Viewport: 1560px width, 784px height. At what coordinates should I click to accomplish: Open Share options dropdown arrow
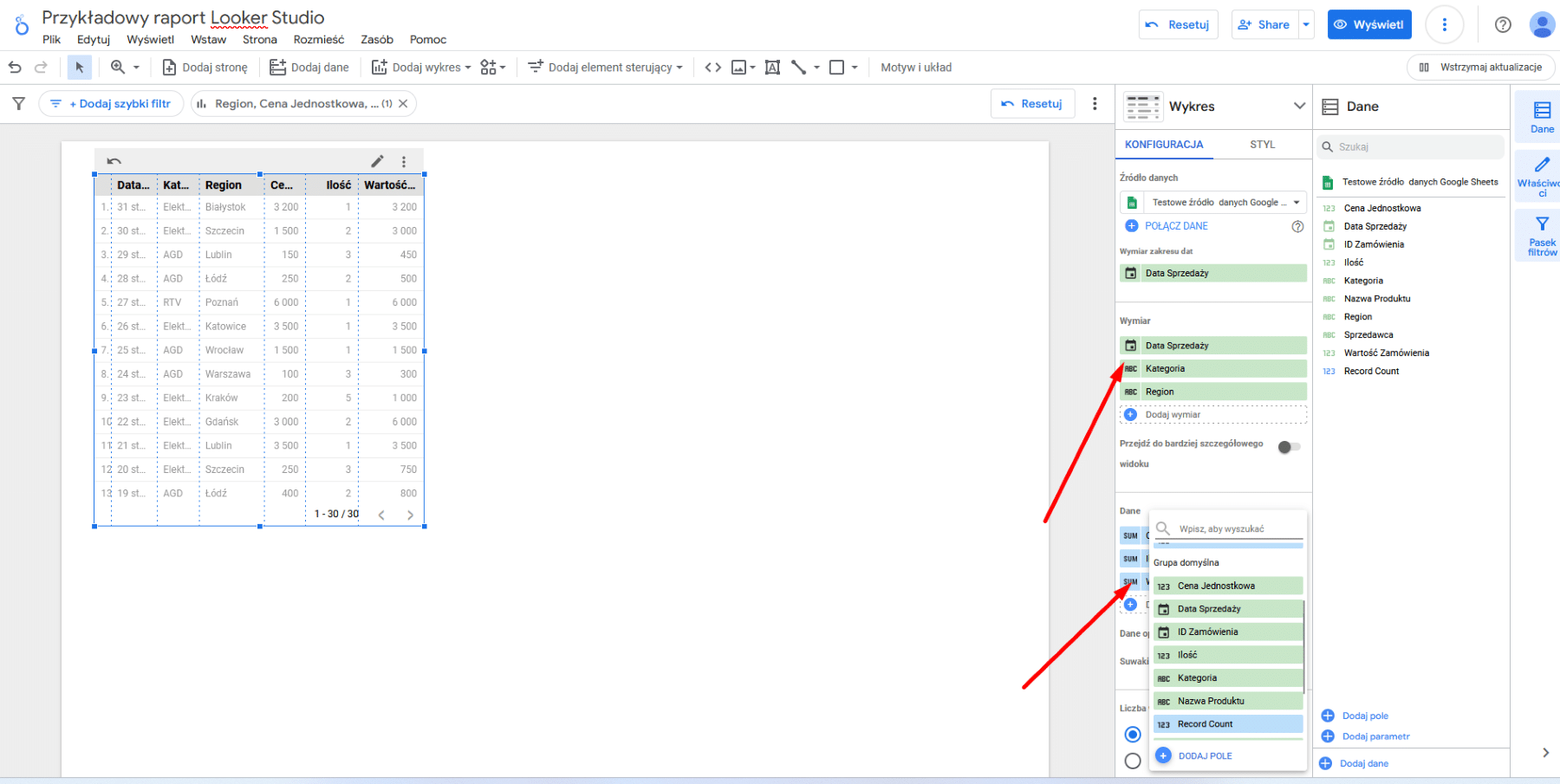click(1306, 24)
